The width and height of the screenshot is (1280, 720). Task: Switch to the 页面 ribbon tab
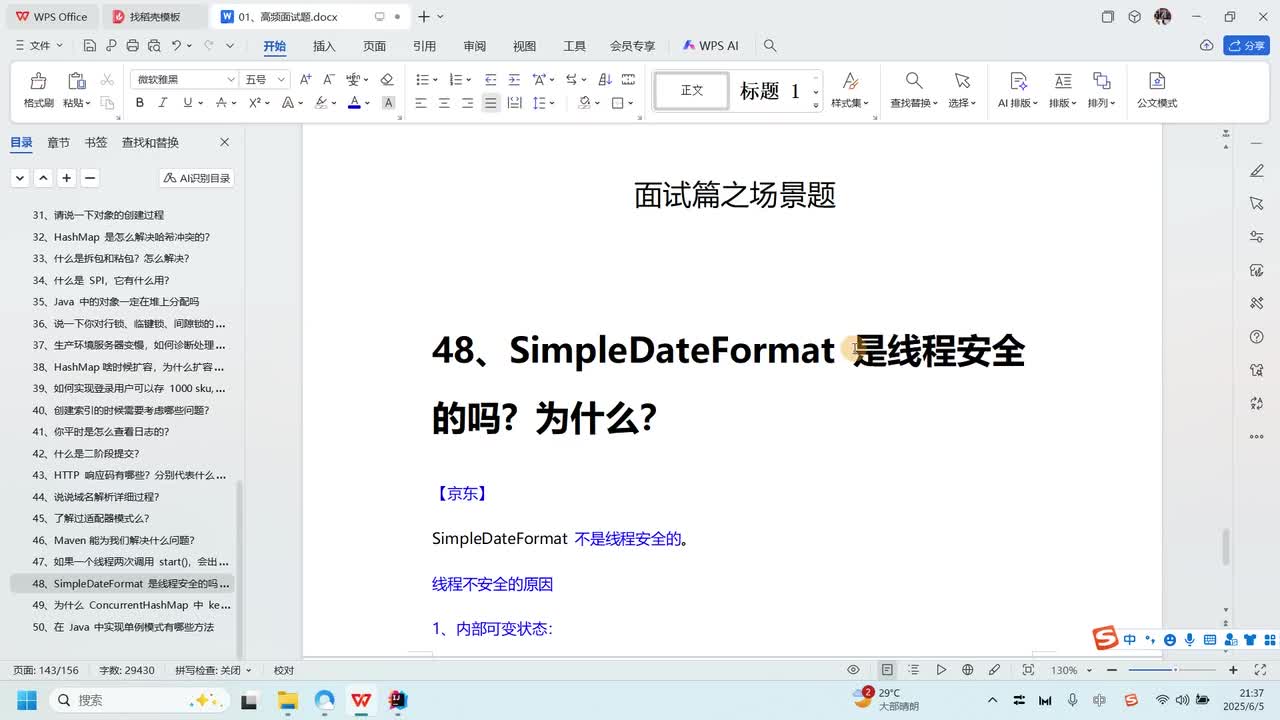[374, 46]
